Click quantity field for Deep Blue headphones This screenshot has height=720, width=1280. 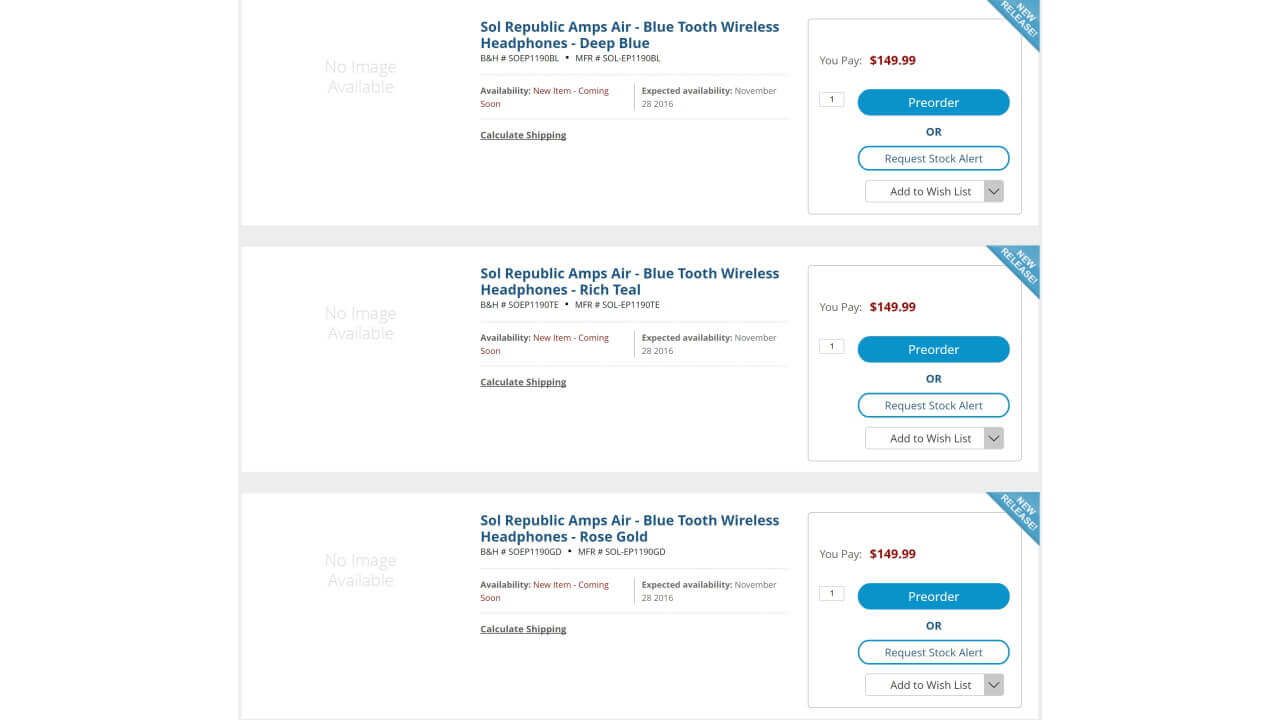pyautogui.click(x=831, y=100)
